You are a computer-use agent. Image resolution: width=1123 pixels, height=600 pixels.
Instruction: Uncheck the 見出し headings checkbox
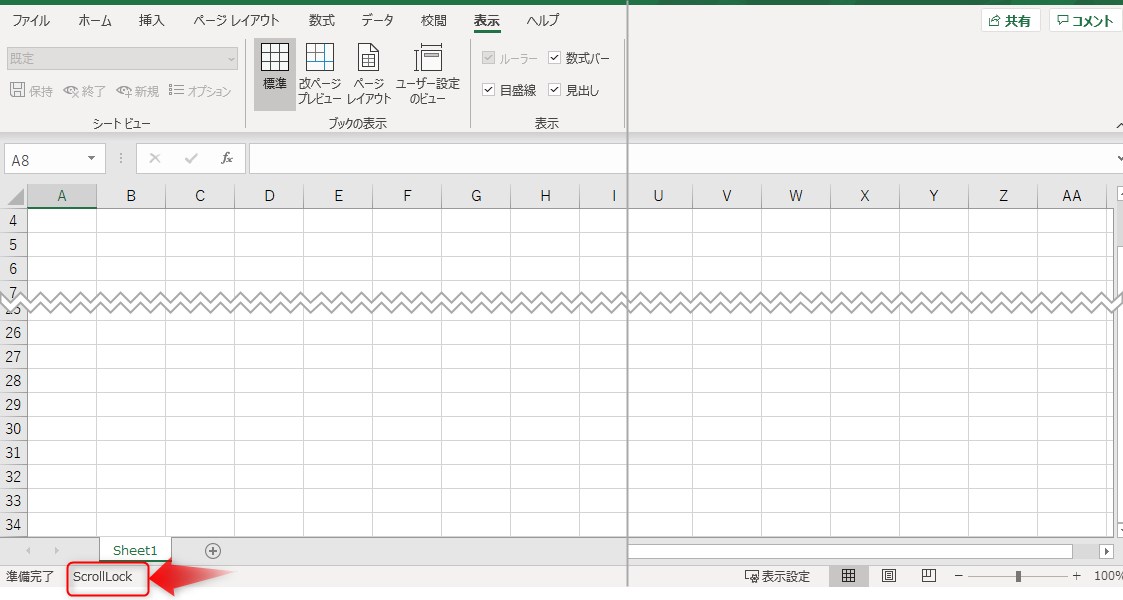[x=554, y=89]
